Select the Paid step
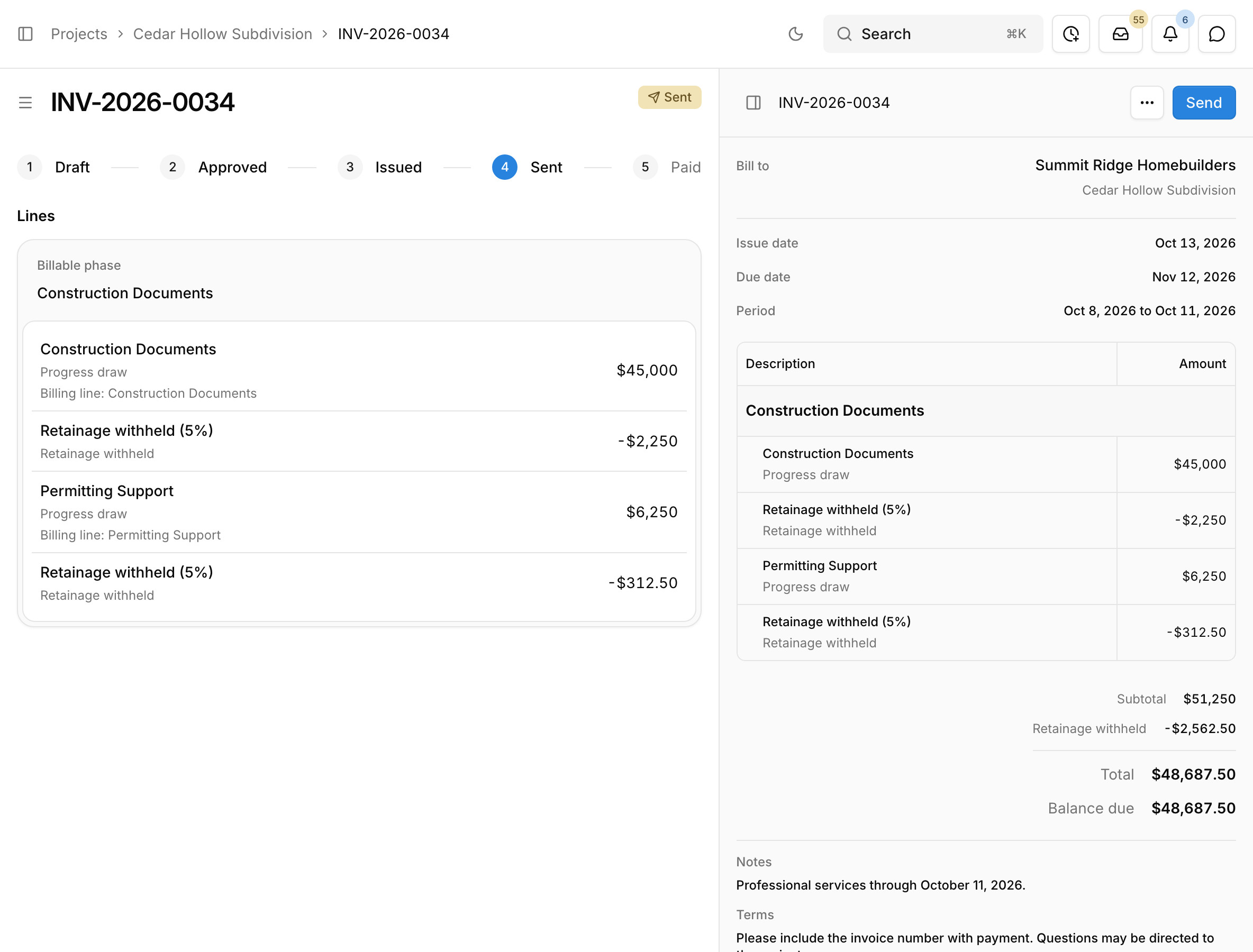Screen dimensions: 1253x952 click(667, 167)
